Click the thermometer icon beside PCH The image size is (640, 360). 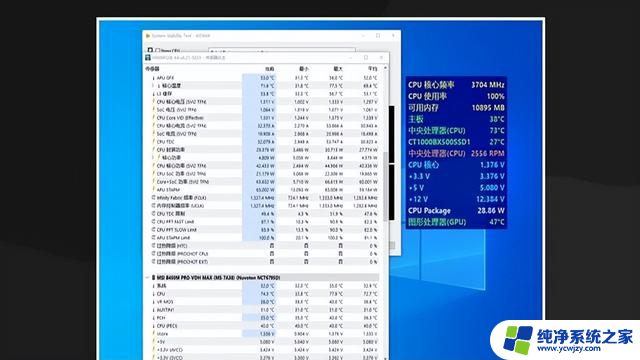pyautogui.click(x=153, y=318)
